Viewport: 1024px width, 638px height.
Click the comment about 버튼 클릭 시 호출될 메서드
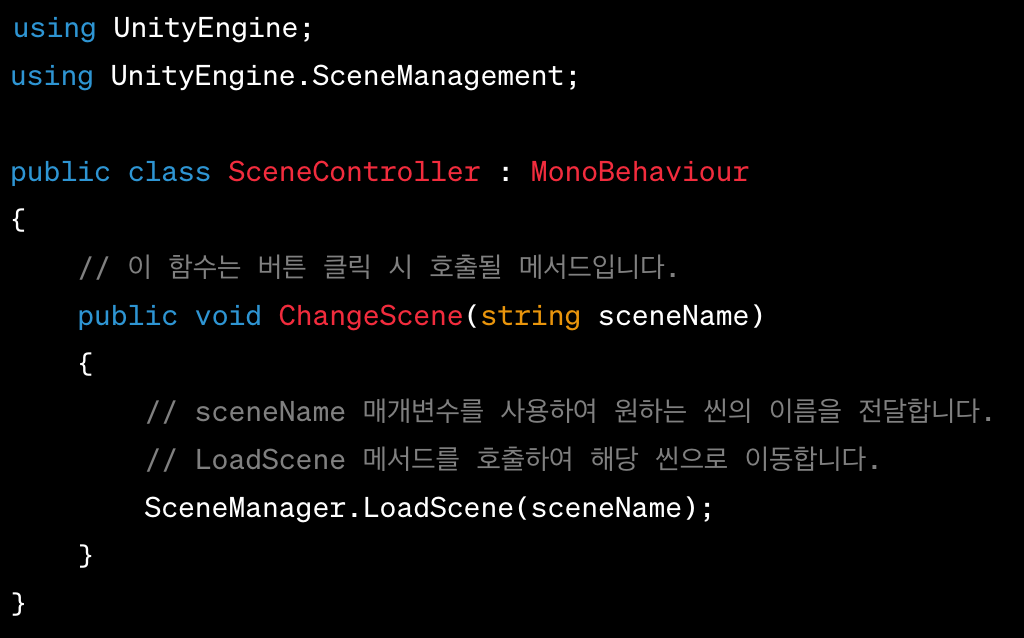pyautogui.click(x=378, y=267)
